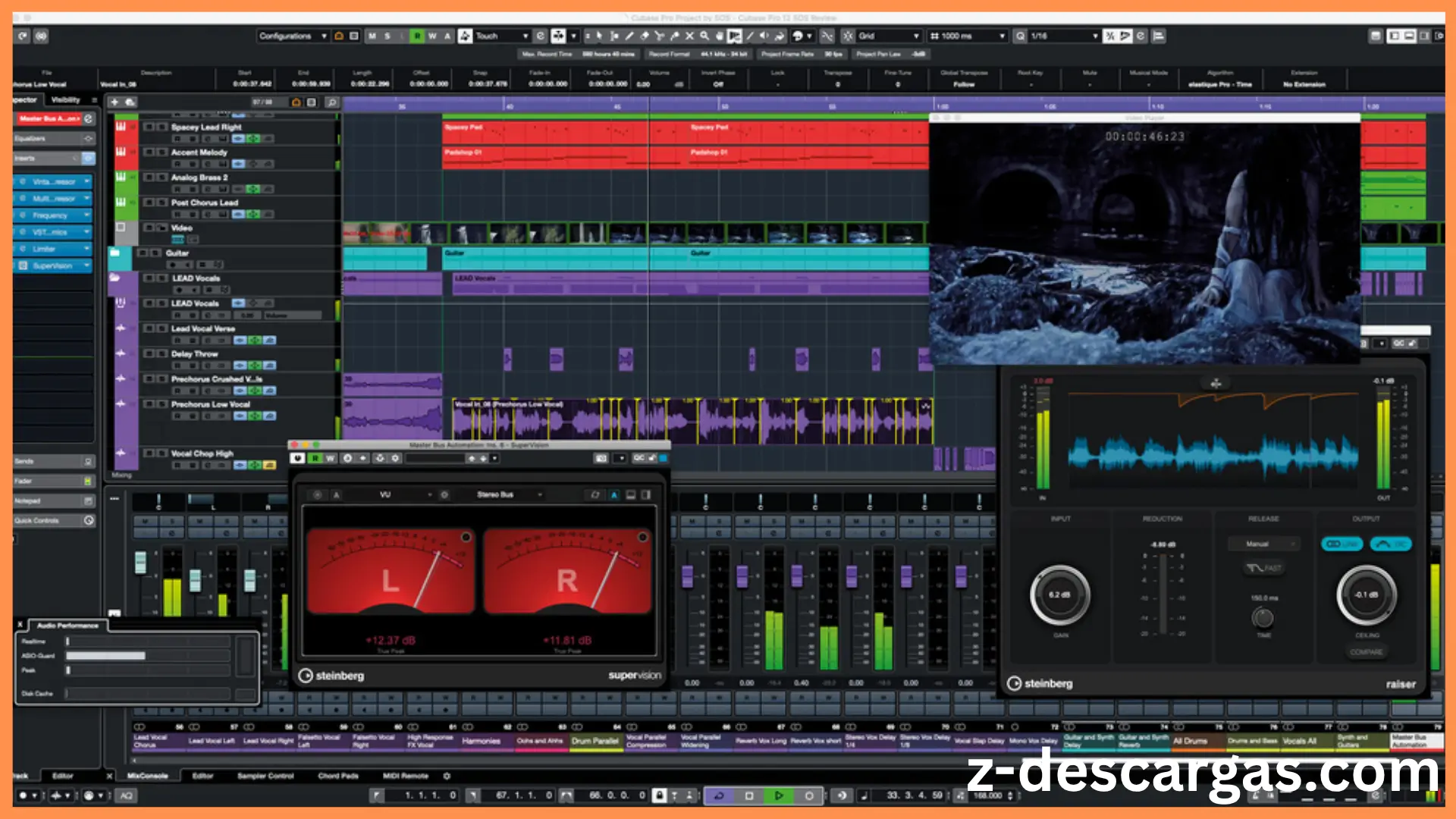Switch to the Visibility tab
Image resolution: width=1456 pixels, height=819 pixels.
[66, 100]
